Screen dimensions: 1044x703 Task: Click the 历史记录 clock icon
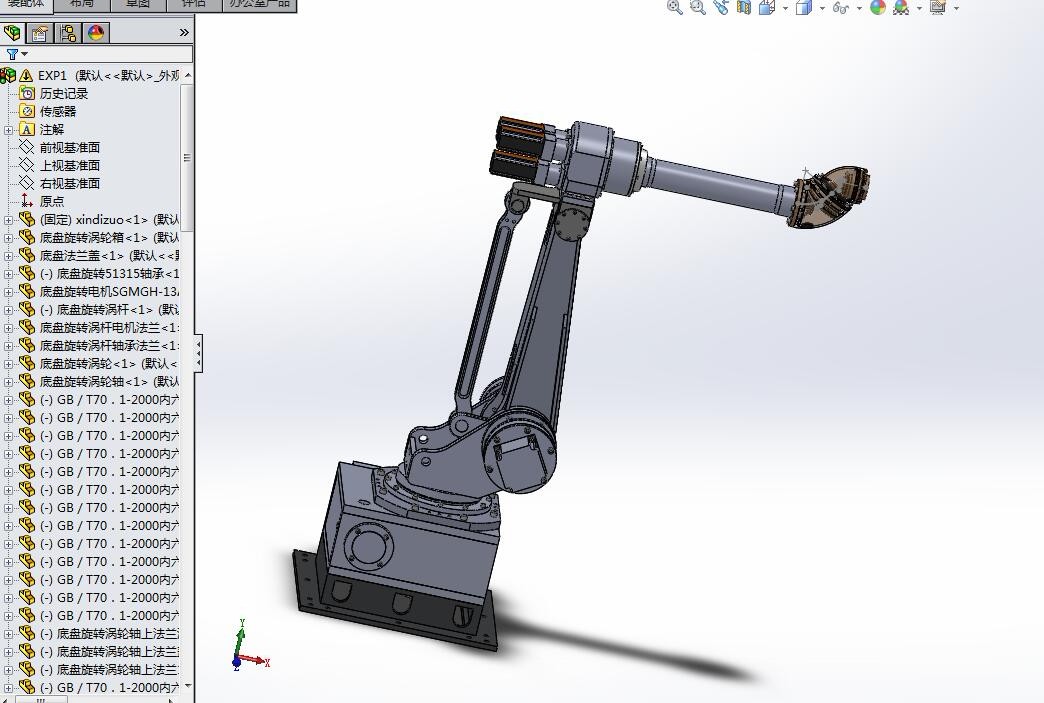27,93
